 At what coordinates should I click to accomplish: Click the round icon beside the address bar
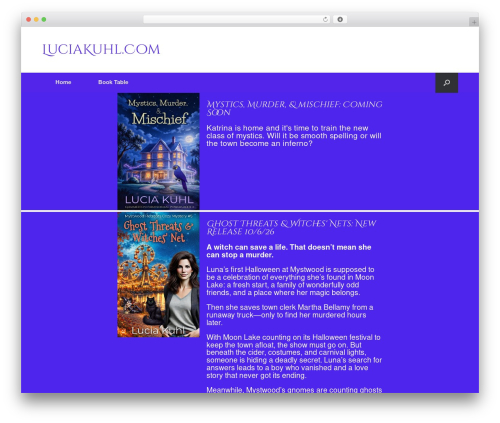[x=340, y=20]
